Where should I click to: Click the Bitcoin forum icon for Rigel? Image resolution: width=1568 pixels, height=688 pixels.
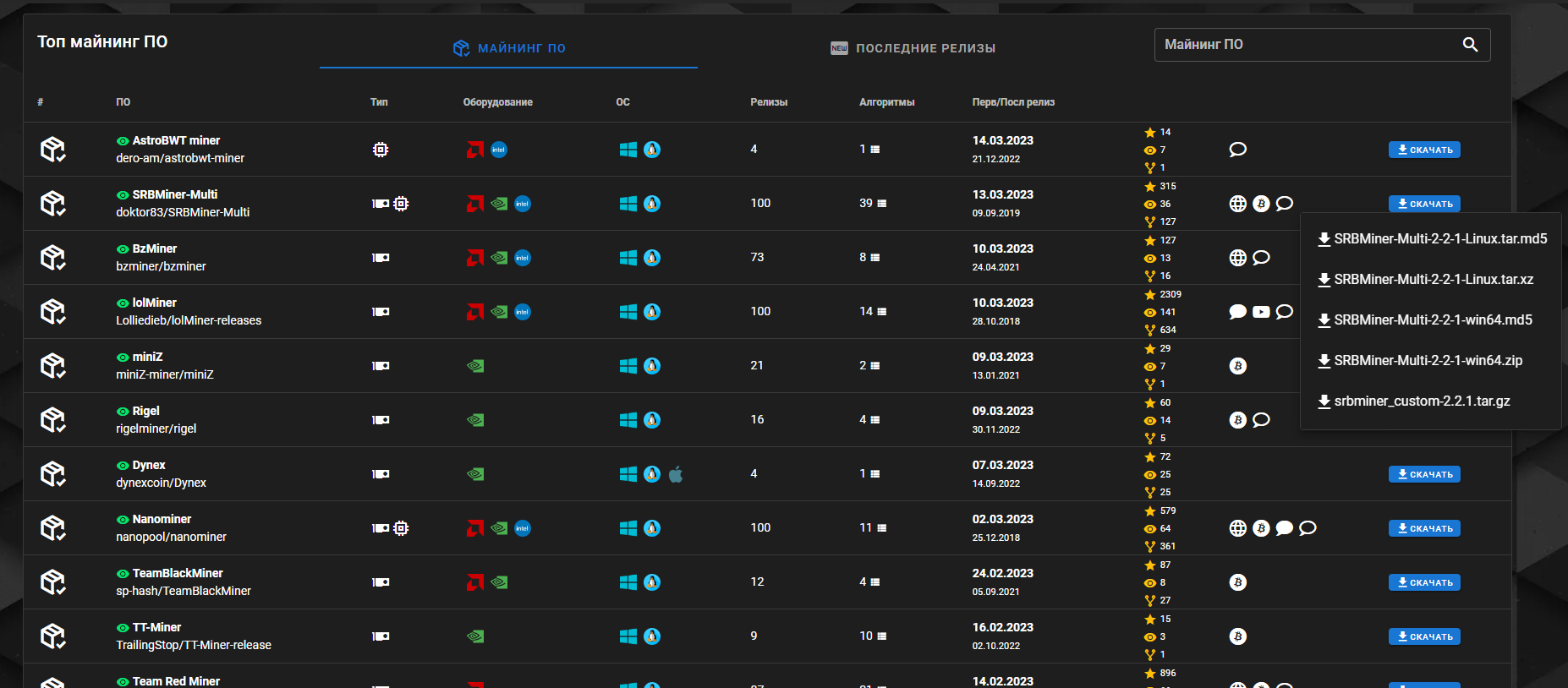[1237, 420]
